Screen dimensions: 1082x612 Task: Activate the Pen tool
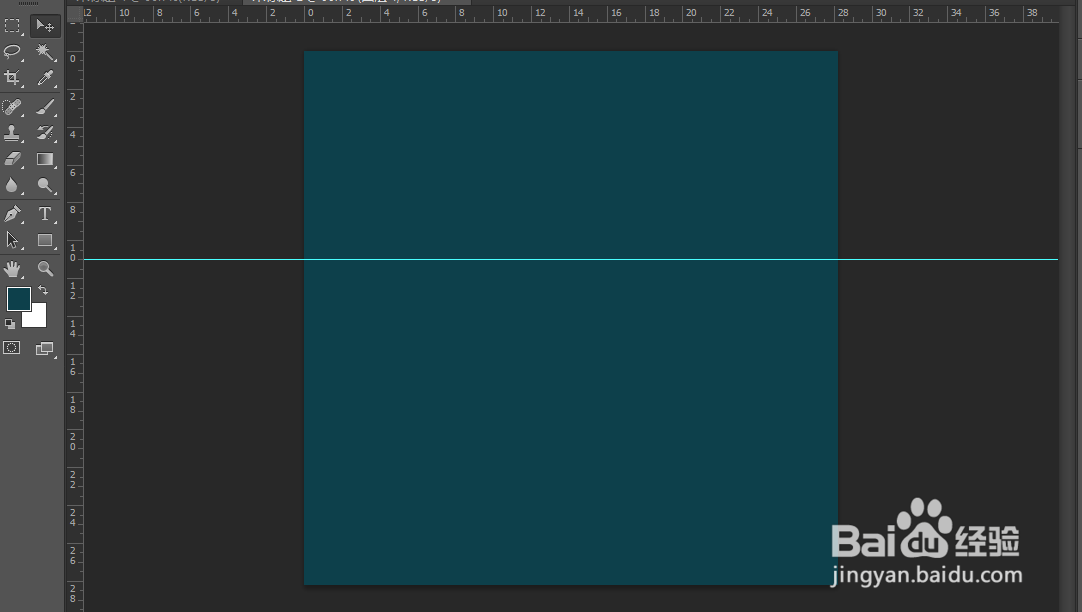(12, 214)
